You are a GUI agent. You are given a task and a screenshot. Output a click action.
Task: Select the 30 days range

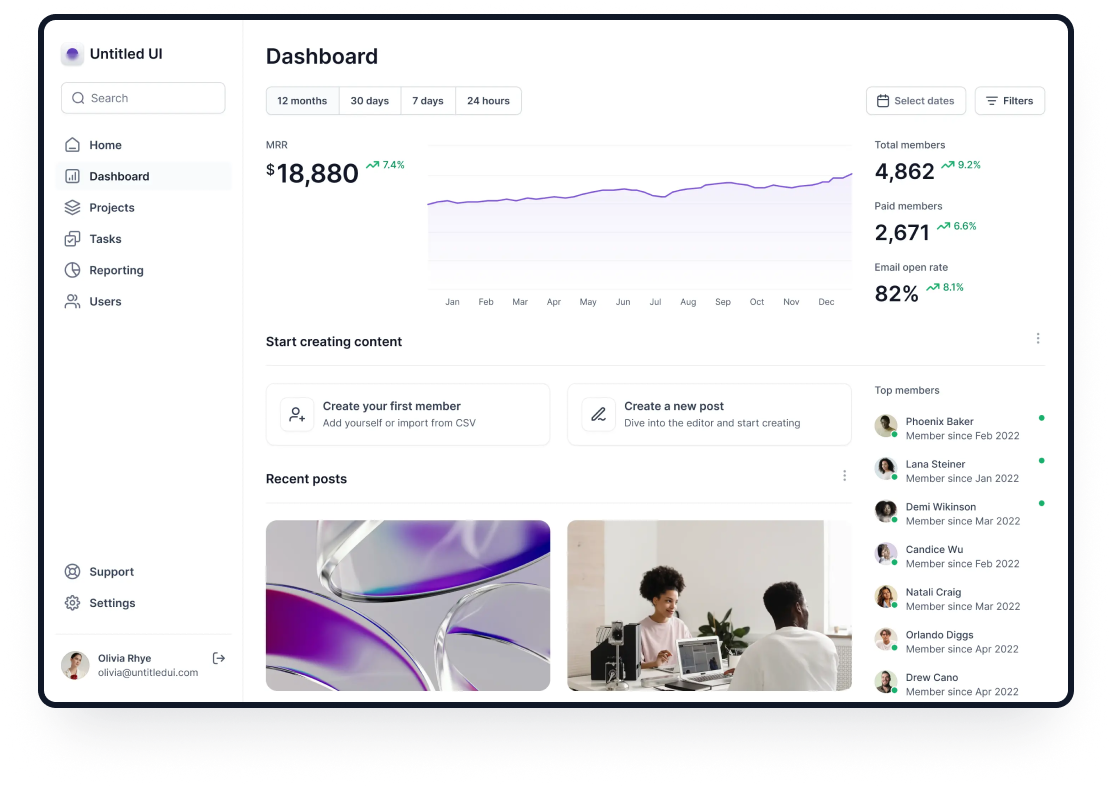[369, 101]
